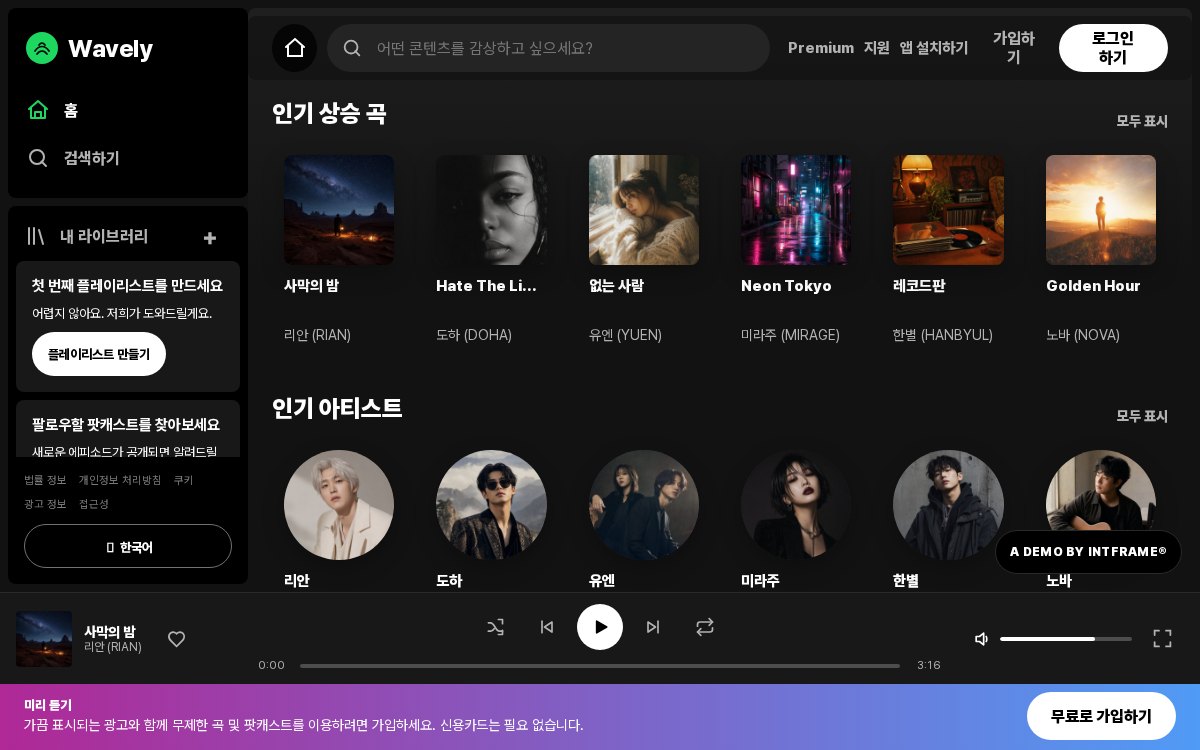Click now-playing album art thumbnail
The width and height of the screenshot is (1200, 750).
pyautogui.click(x=44, y=639)
